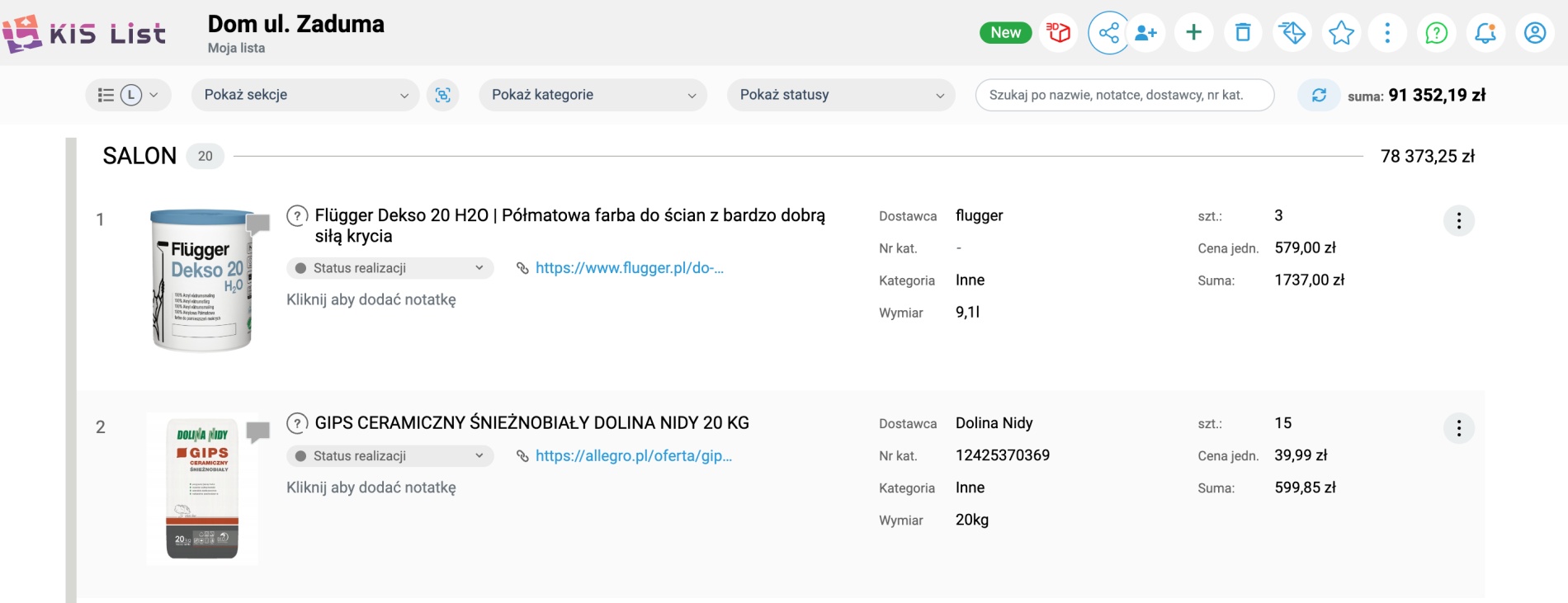Click the share list icon
The width and height of the screenshot is (1568, 603).
pyautogui.click(x=1108, y=33)
